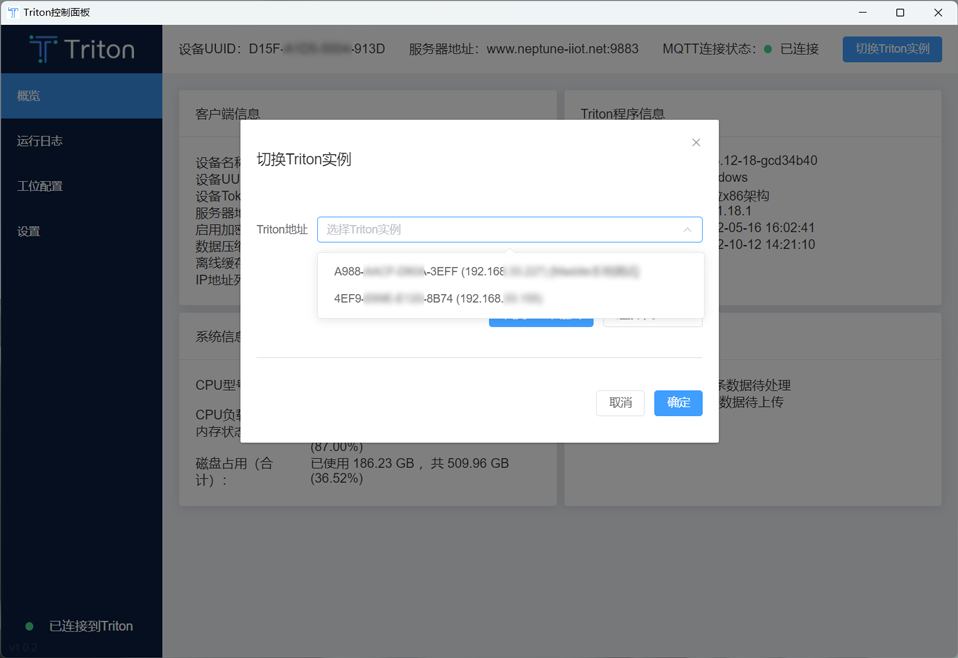958x658 pixels.
Task: Open the 设置 sidebar item
Action: 81,231
